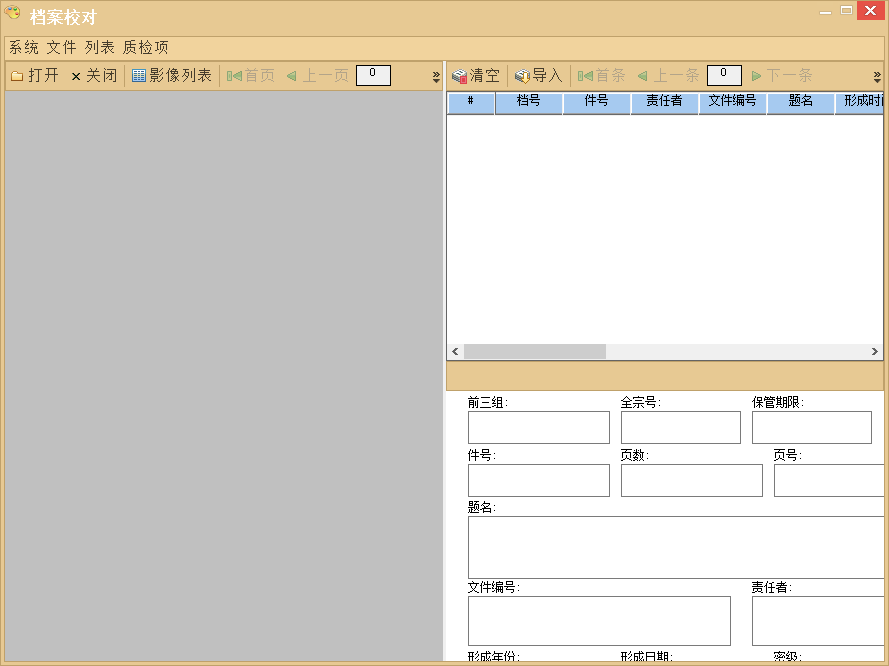Open the 系统 menu

coord(24,48)
